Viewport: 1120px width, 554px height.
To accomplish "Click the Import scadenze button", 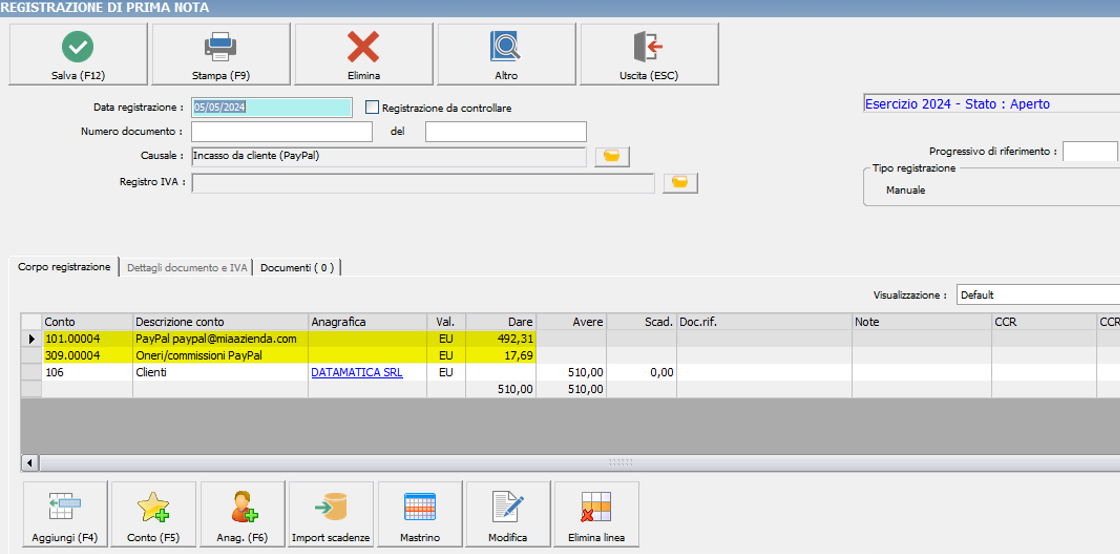I will [331, 514].
